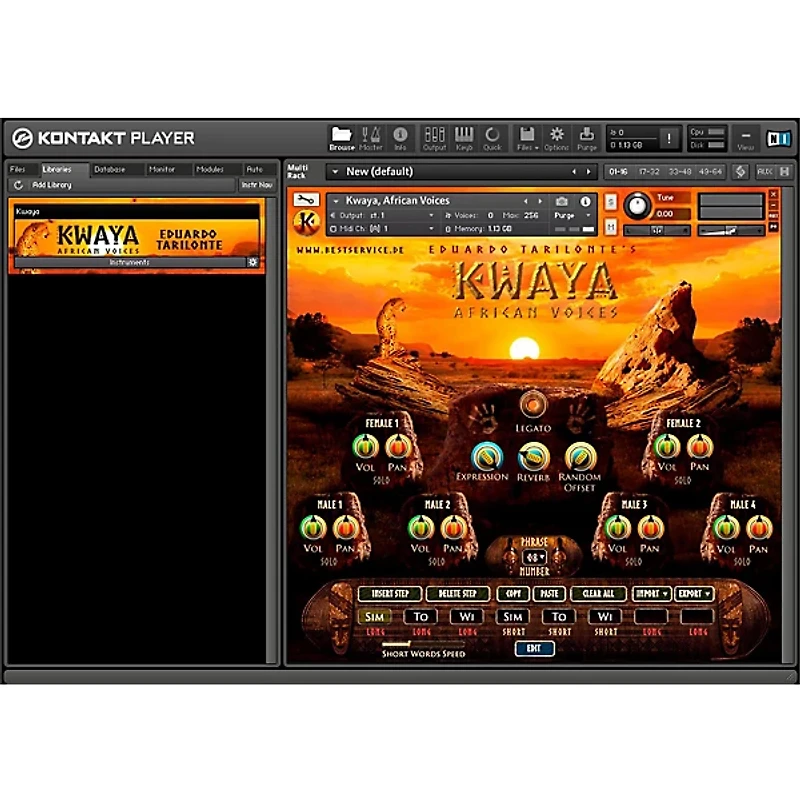
Task: Toggle the Kontakt Player logo
Action: click(x=103, y=138)
